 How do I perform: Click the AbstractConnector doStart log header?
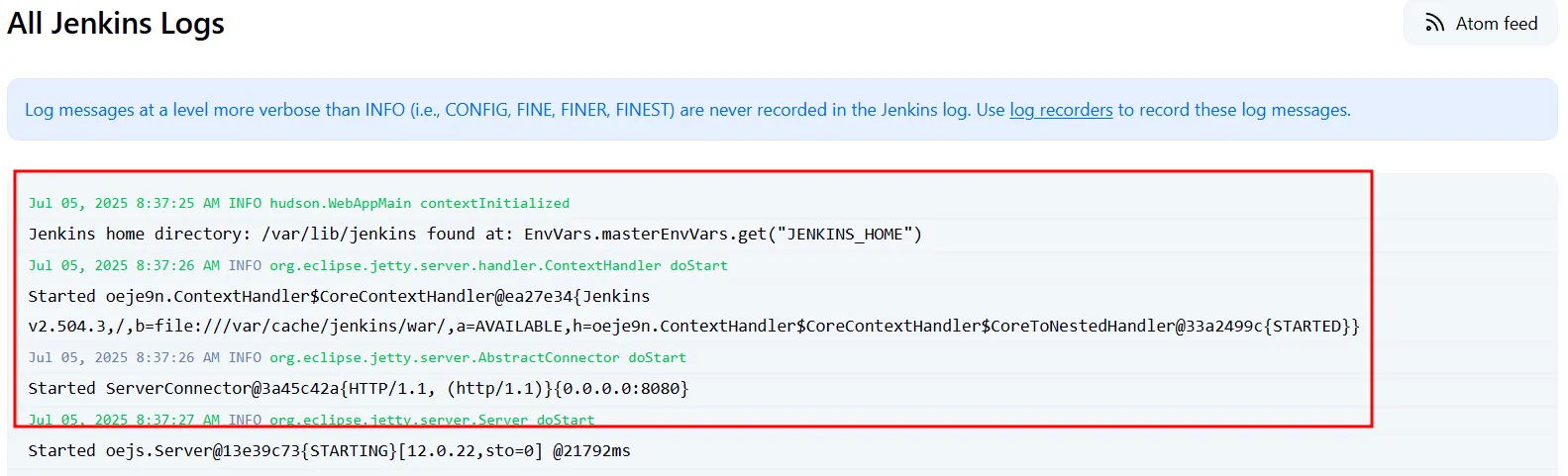coord(357,357)
